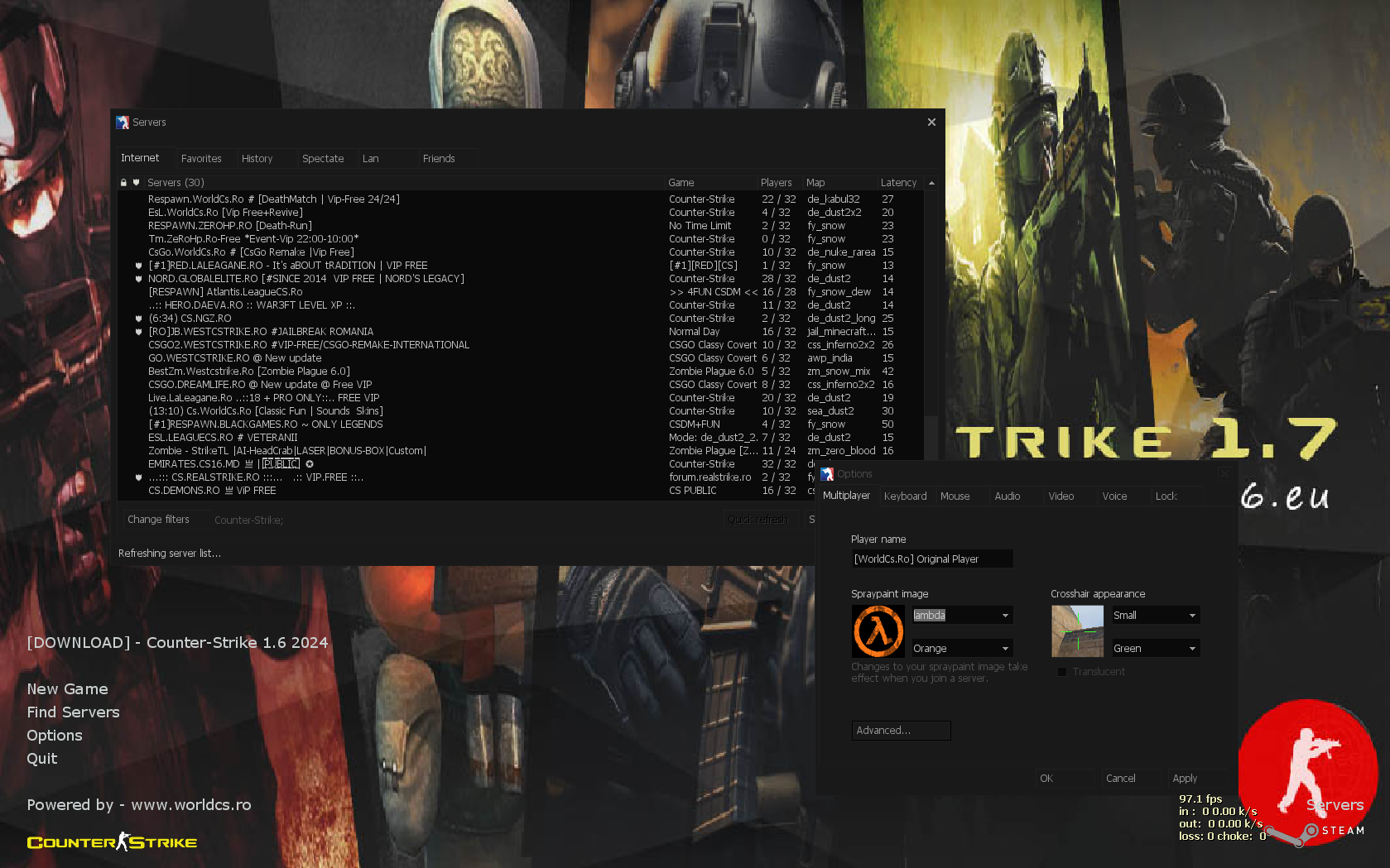
Task: Click shield icon on RED.LALEAGANE.RO row
Action: coord(139,266)
